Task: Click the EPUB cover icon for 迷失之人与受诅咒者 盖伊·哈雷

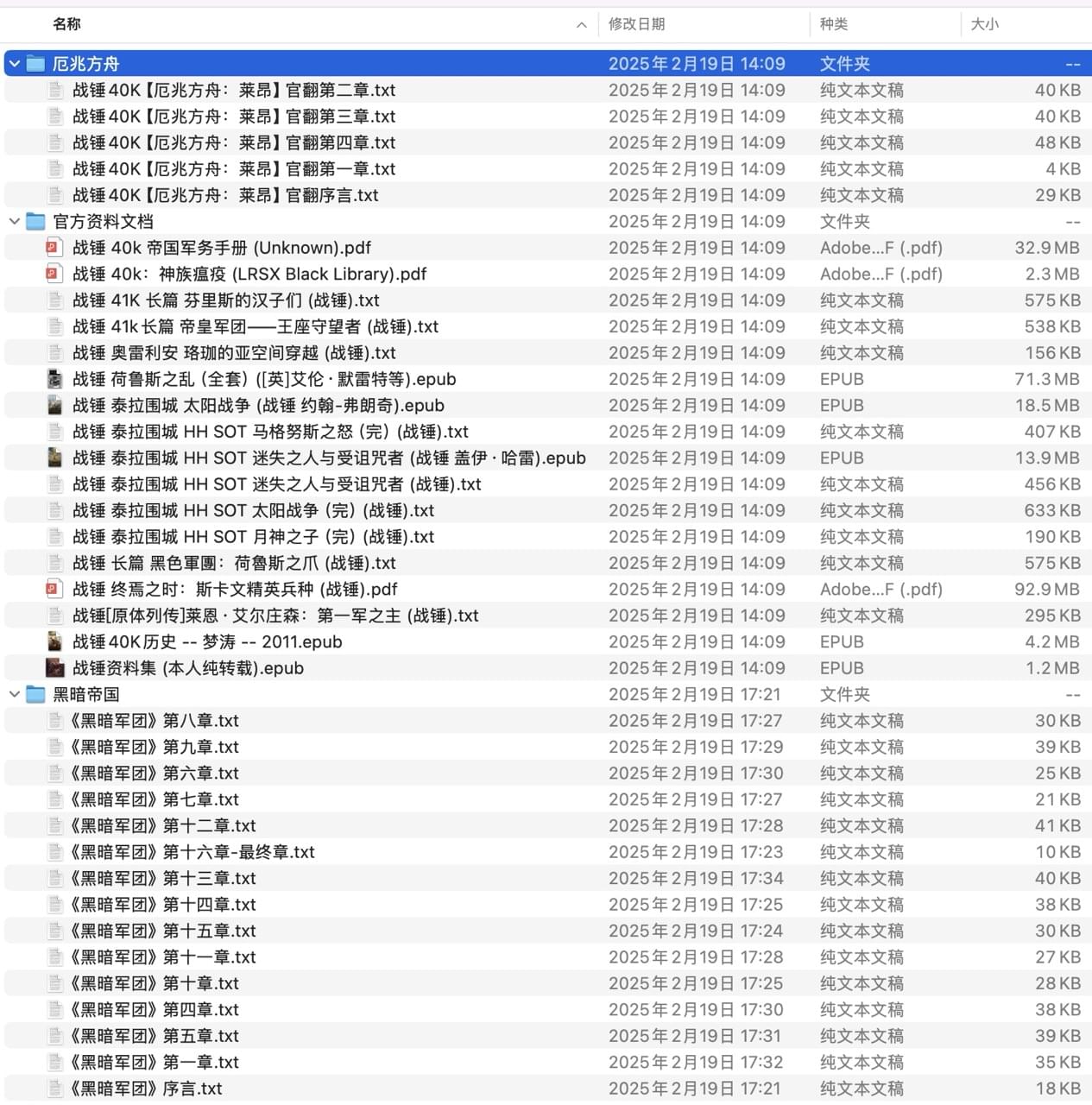Action: tap(54, 458)
